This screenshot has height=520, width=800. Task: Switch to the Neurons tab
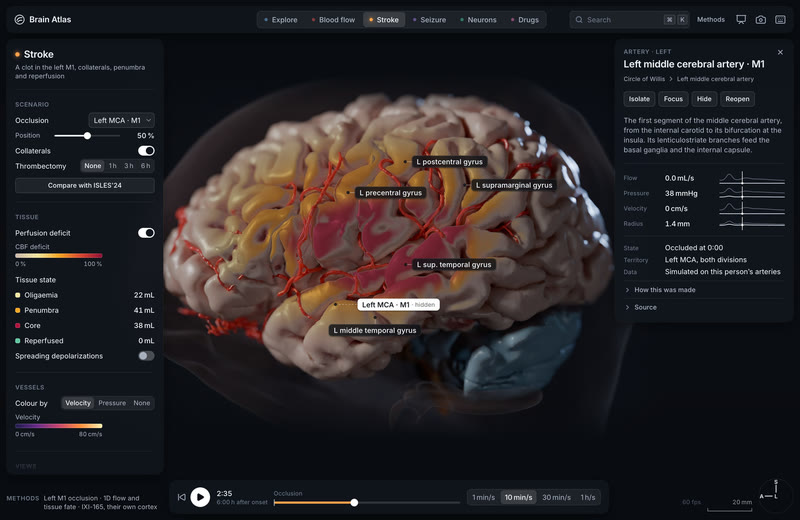click(x=478, y=20)
